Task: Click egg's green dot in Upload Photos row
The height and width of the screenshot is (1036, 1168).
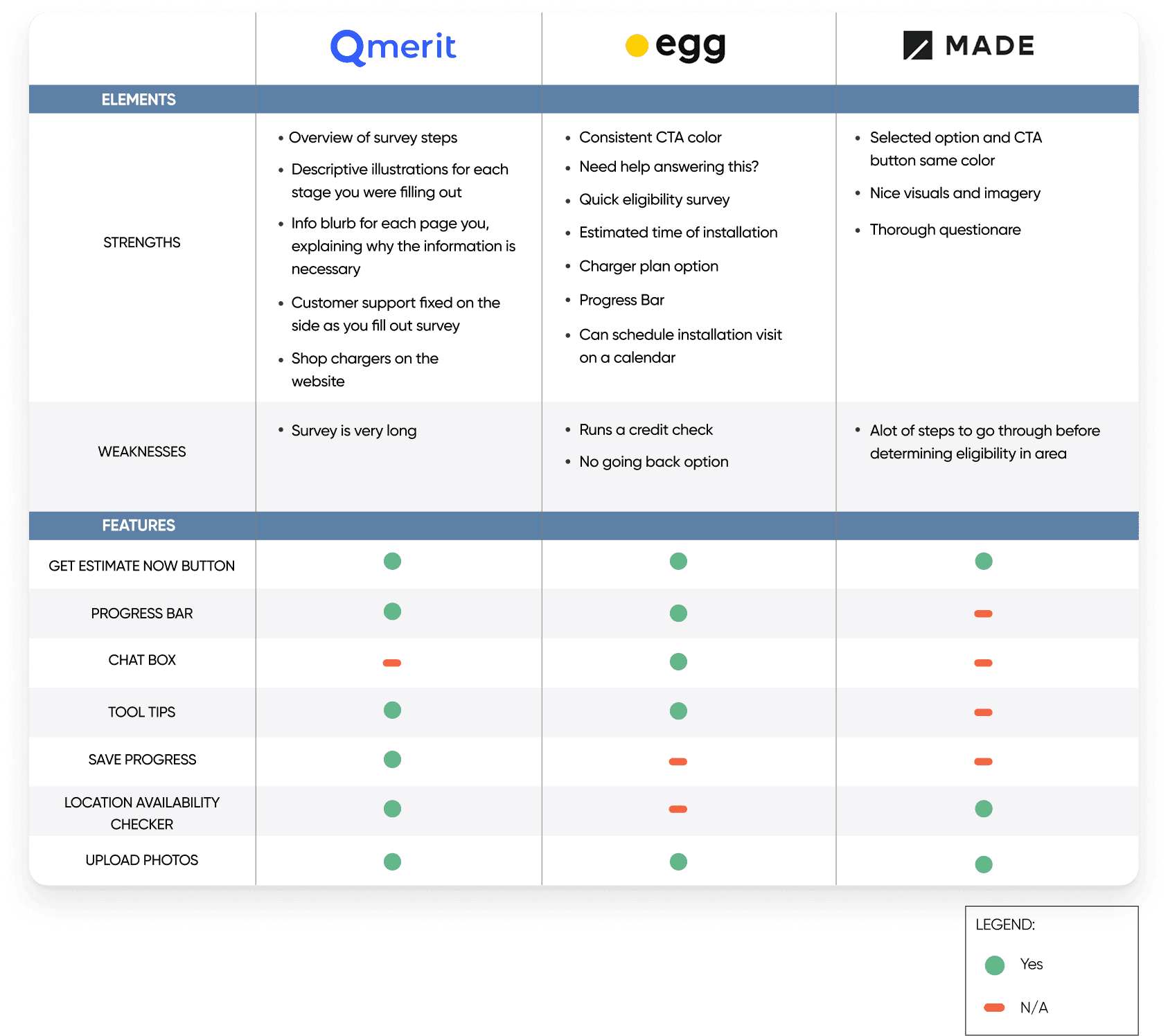Action: pos(678,861)
